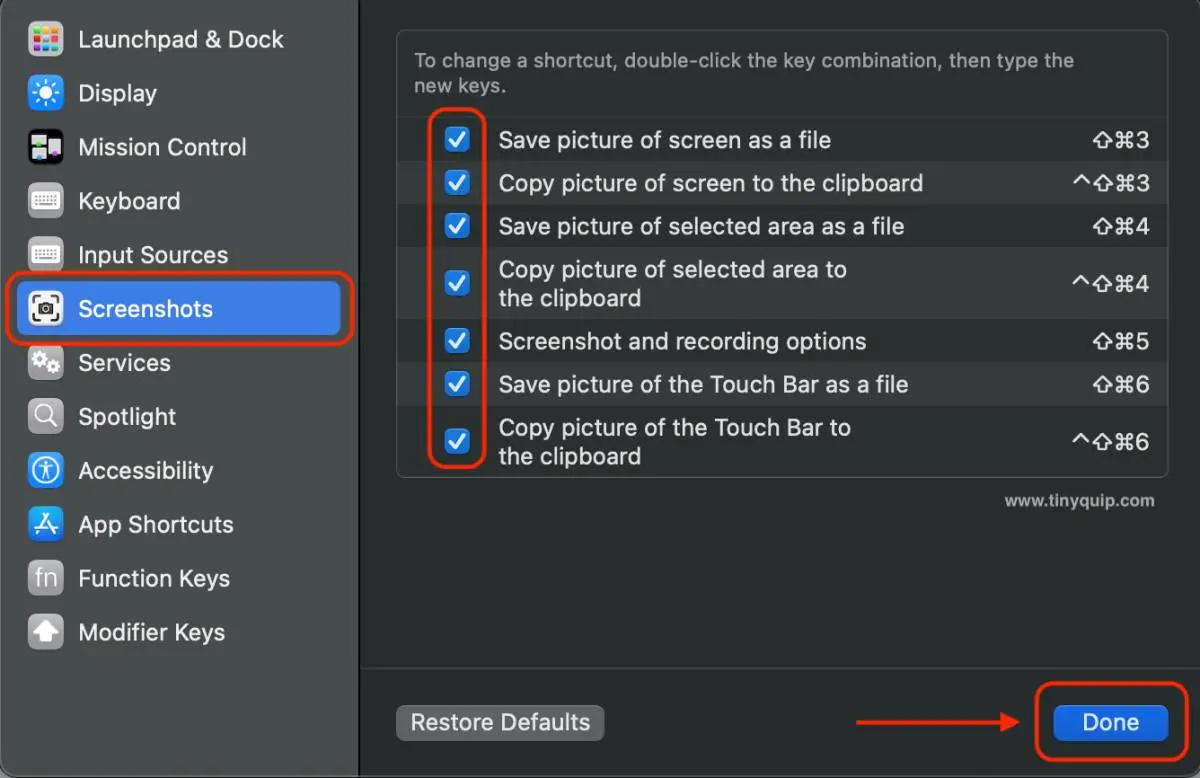
Task: Uncheck Save picture of the Touch Bar as file
Action: click(x=457, y=384)
